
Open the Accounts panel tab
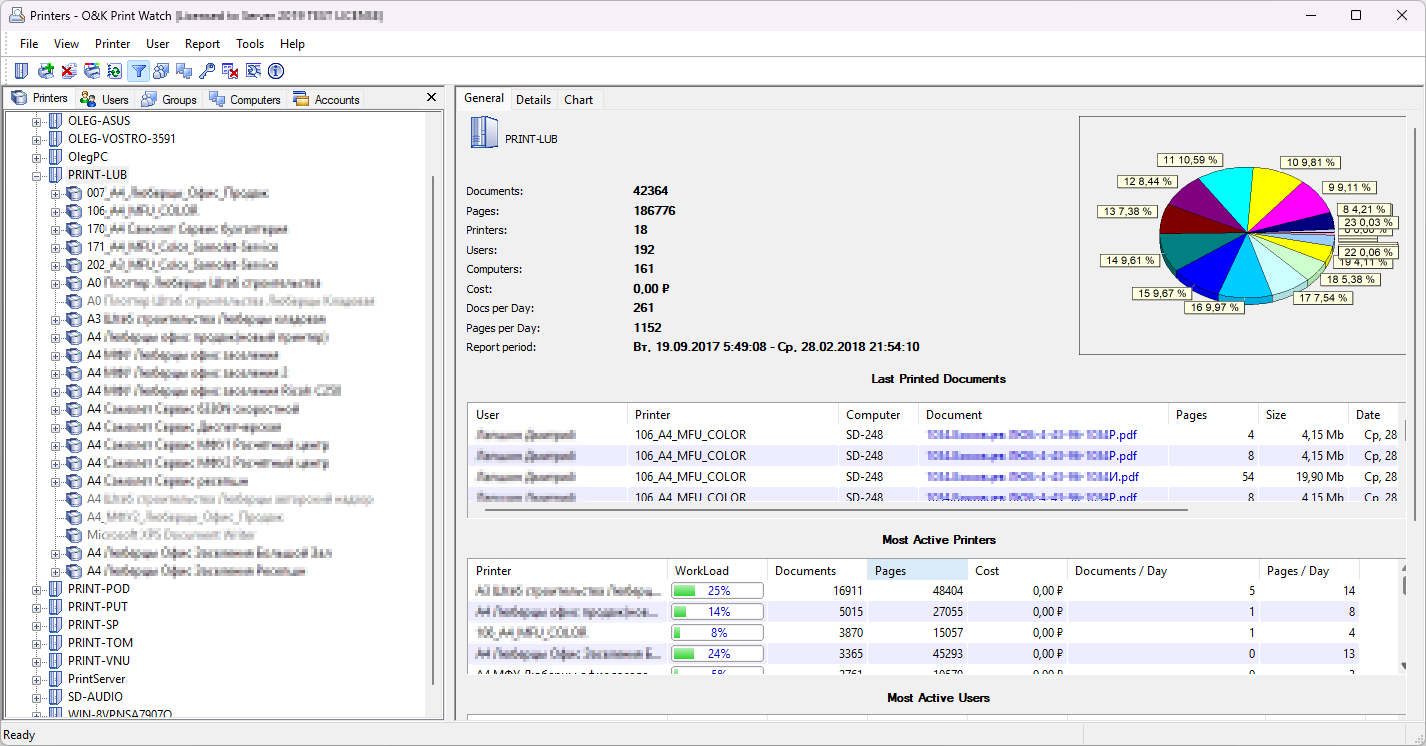[x=327, y=100]
